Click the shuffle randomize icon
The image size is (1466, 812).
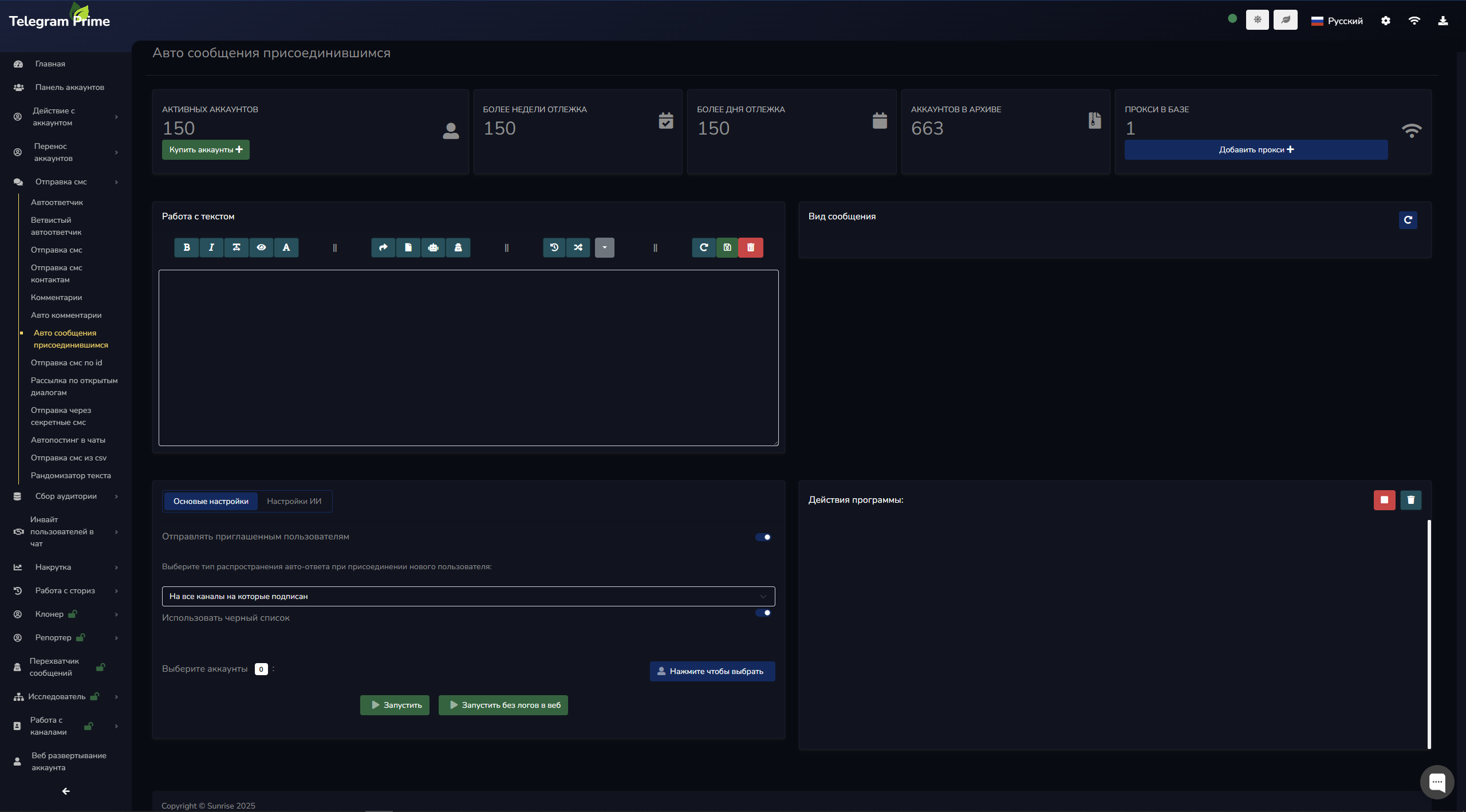point(578,247)
